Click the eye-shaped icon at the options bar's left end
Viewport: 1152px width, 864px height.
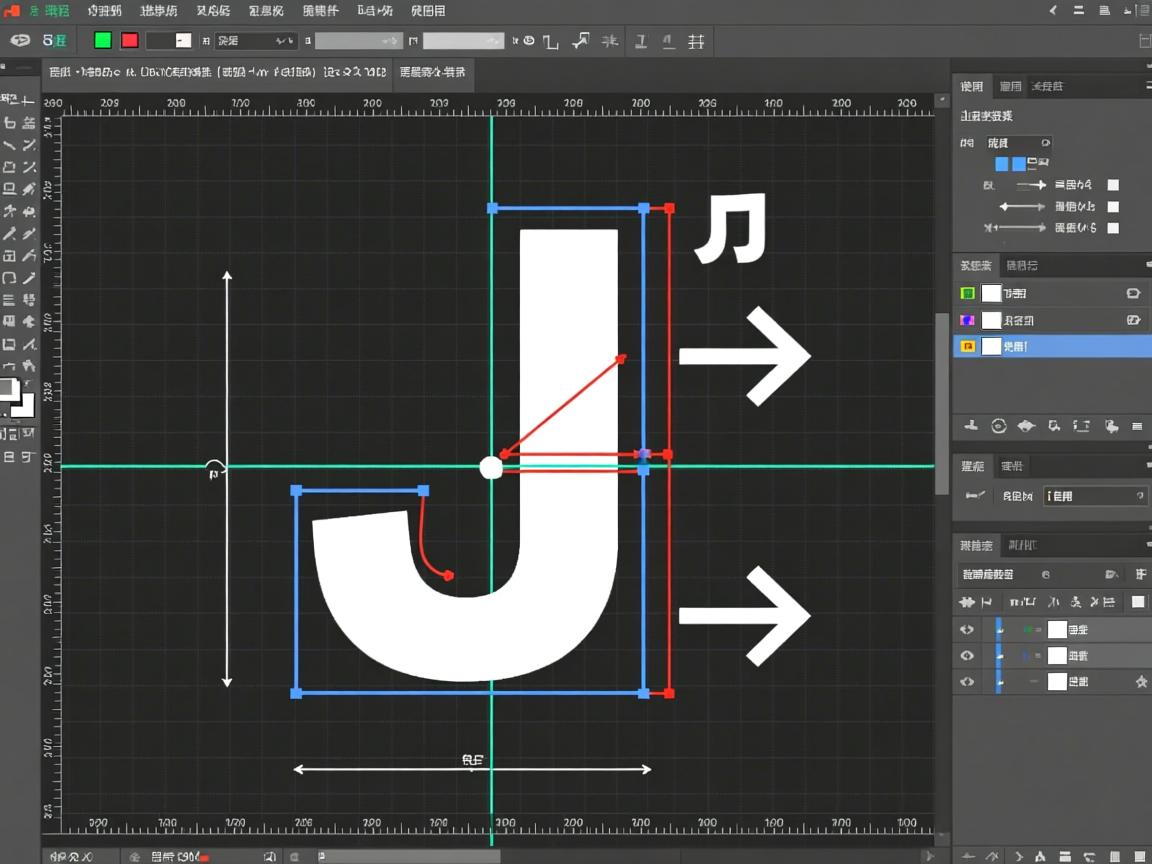tap(19, 41)
